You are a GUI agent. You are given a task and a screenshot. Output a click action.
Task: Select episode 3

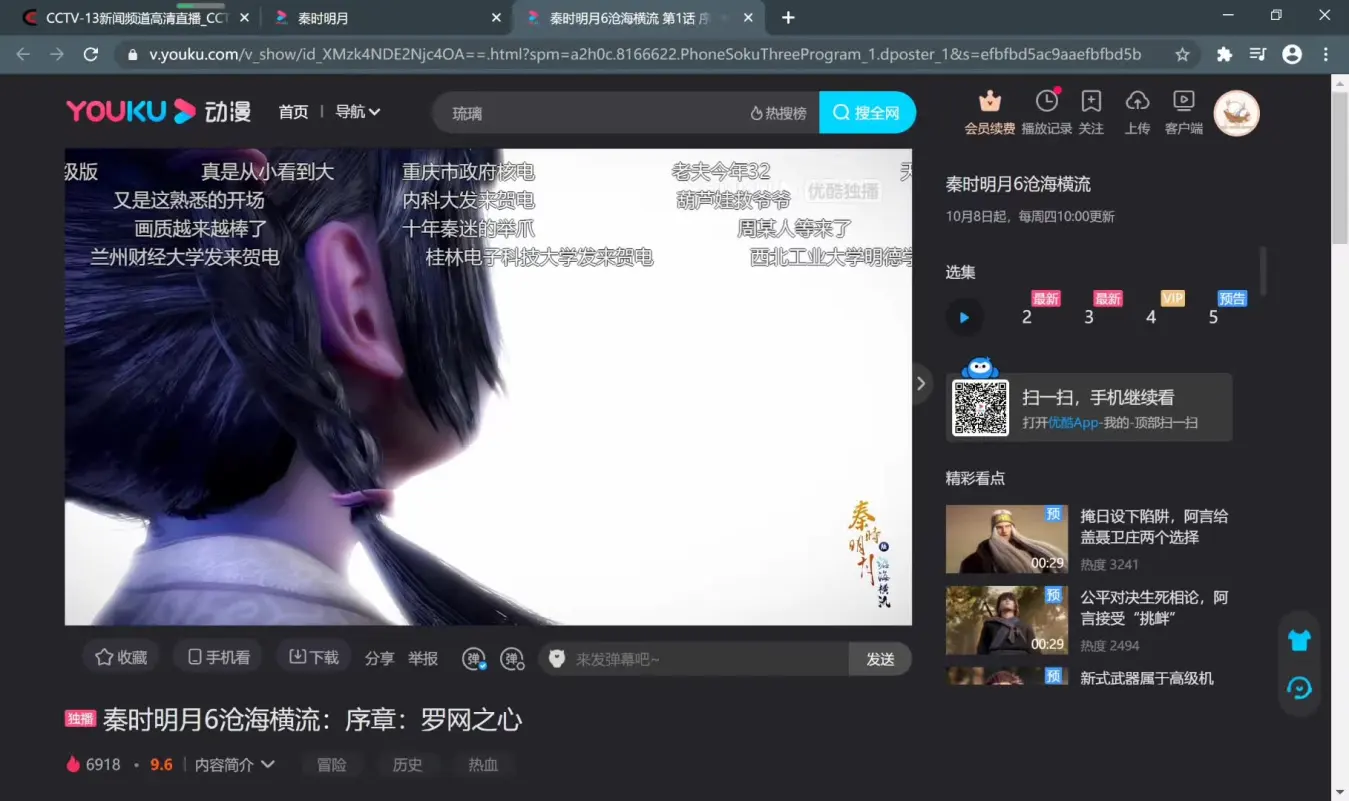[1089, 317]
